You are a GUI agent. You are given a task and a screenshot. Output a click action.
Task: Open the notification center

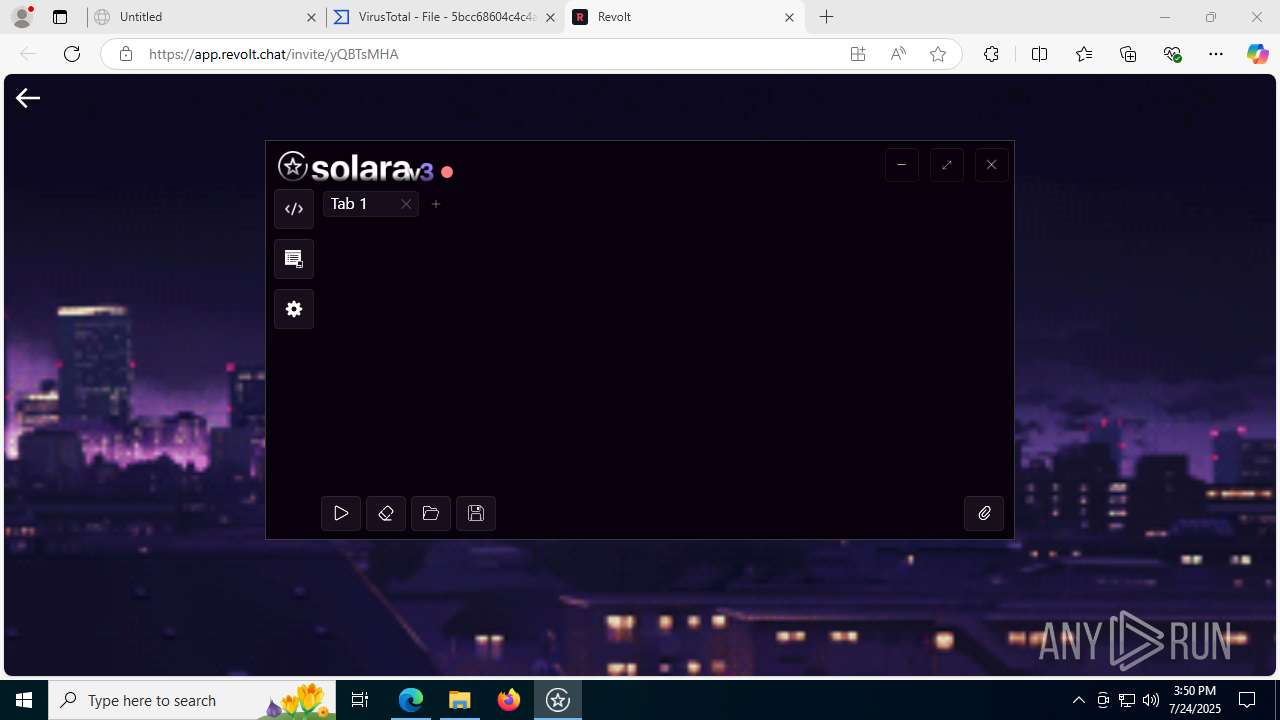(1247, 700)
